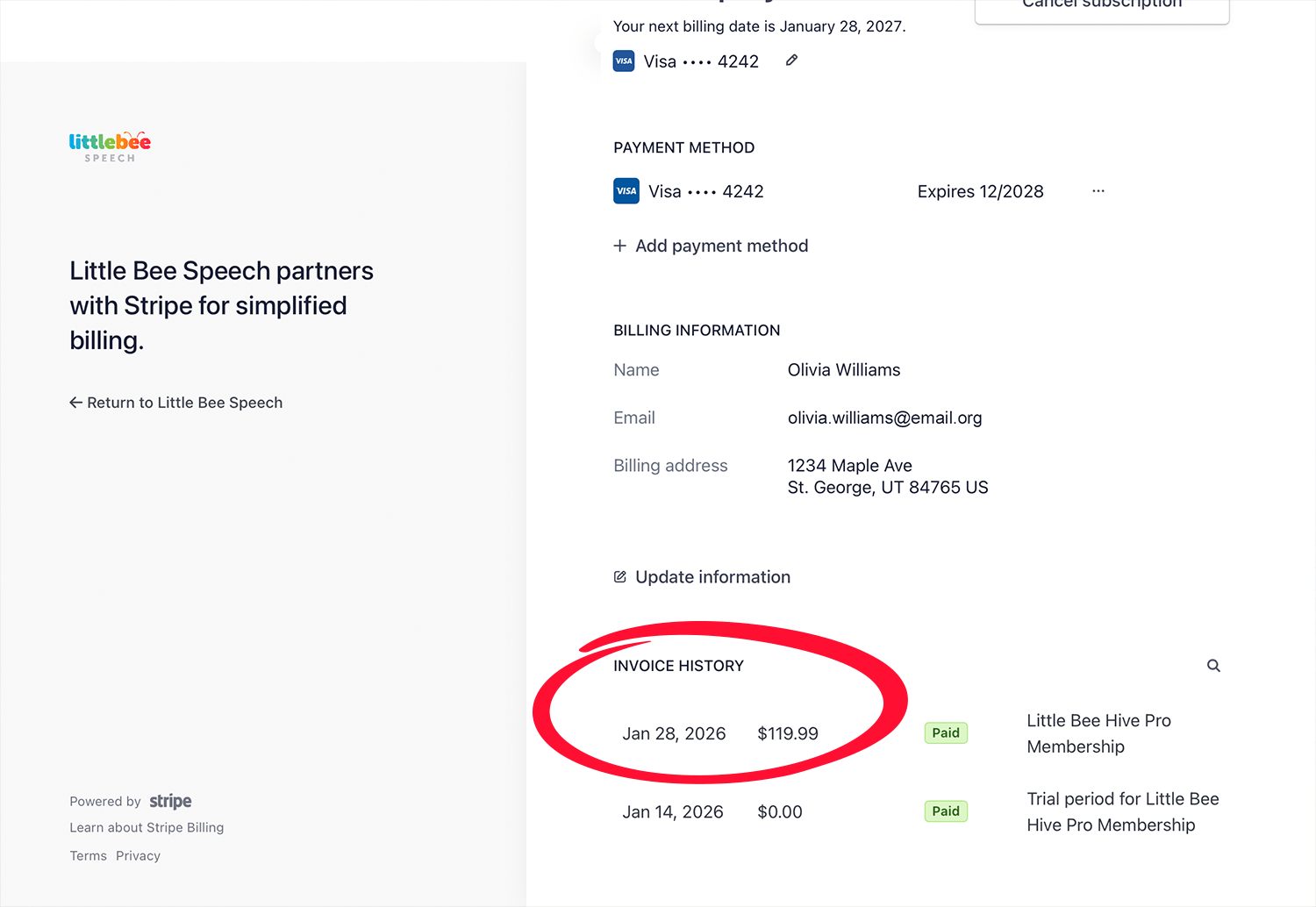Click the Little Bee Speech logo
This screenshot has width=1316, height=907.
pos(110,146)
